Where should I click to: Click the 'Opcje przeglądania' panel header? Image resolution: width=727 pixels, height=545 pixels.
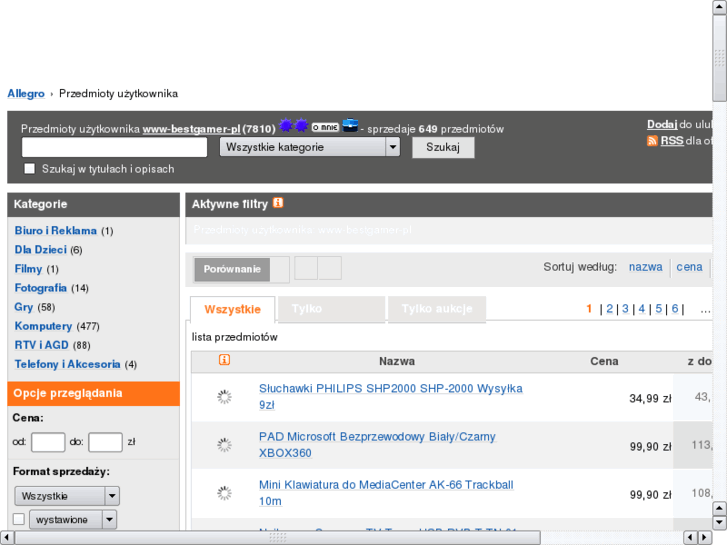(x=94, y=393)
